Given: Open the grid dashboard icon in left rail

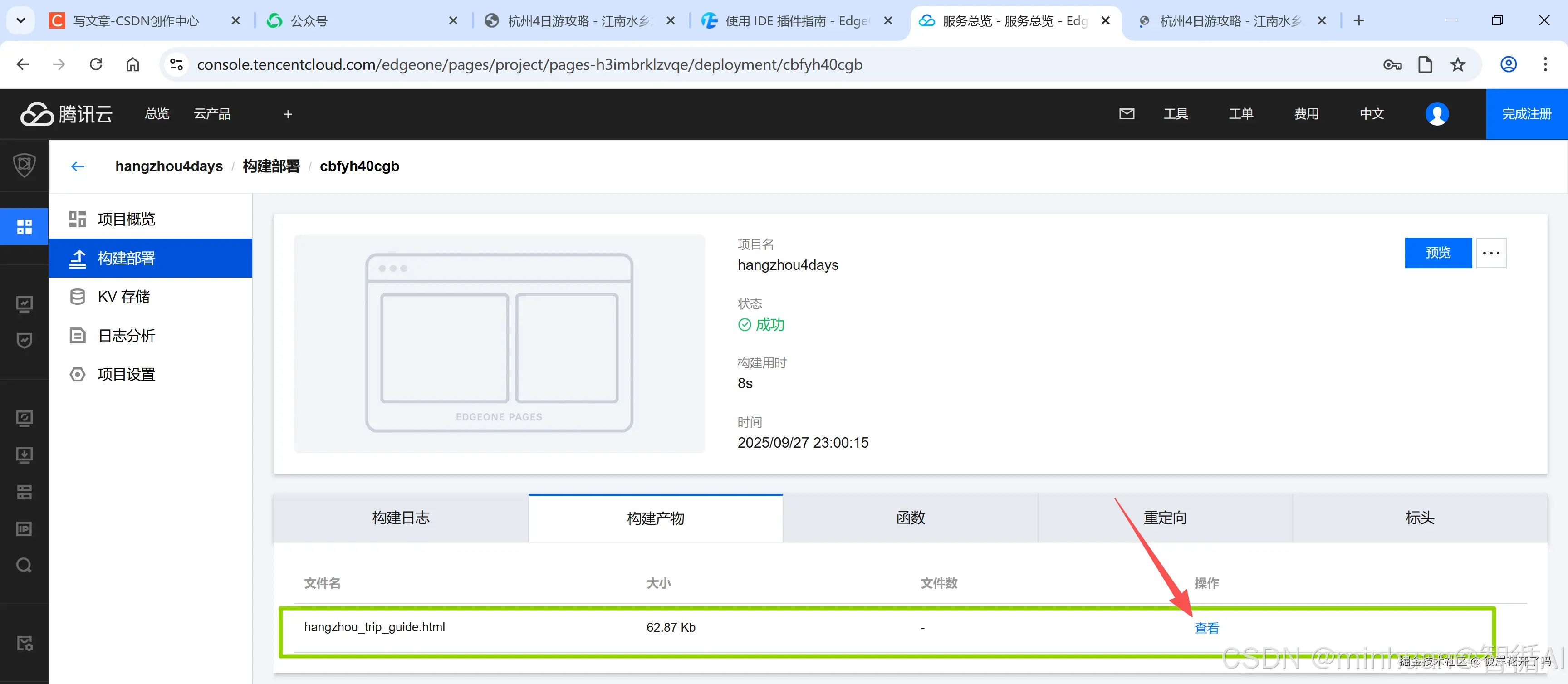Looking at the screenshot, I should (x=24, y=227).
